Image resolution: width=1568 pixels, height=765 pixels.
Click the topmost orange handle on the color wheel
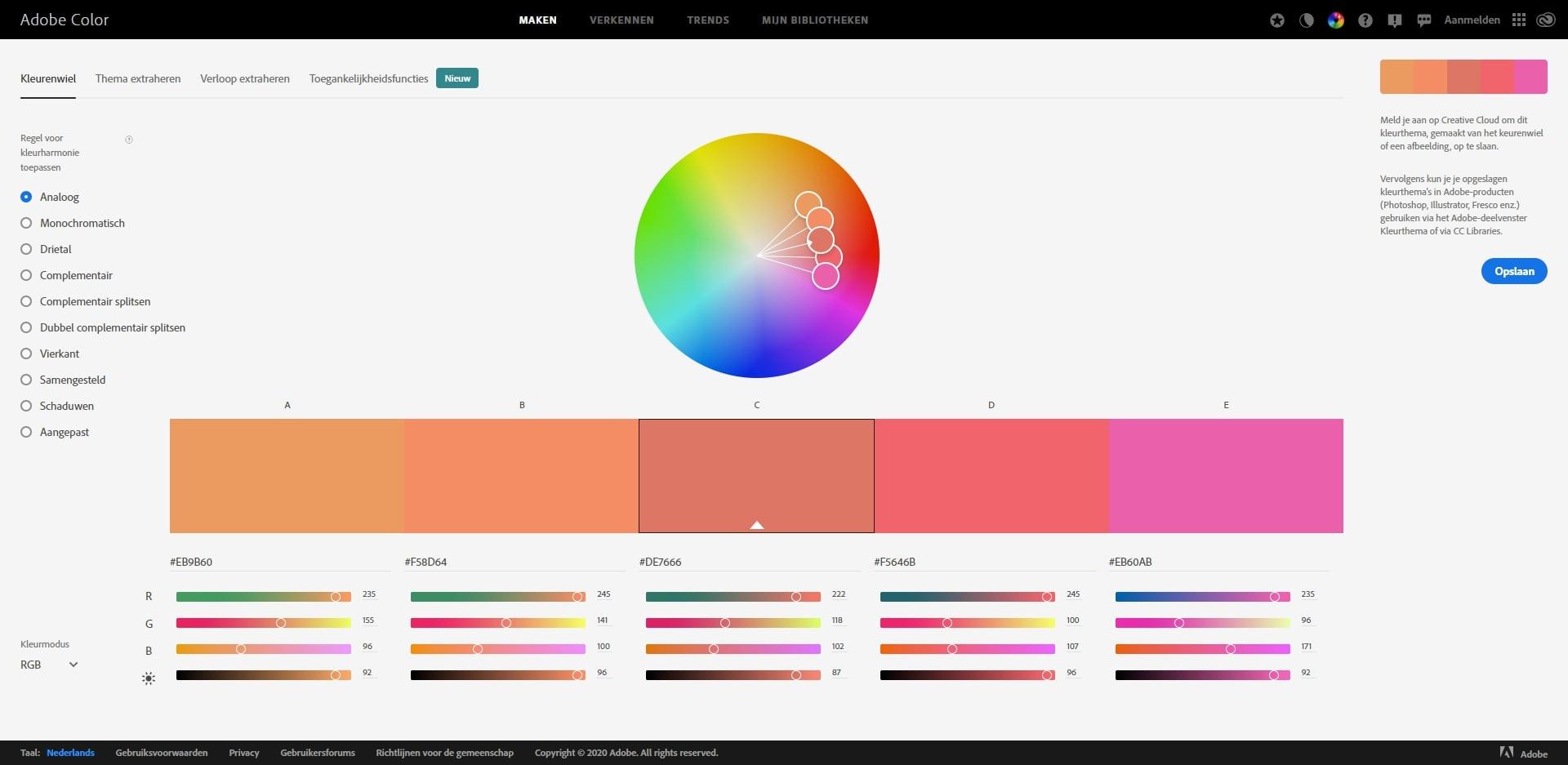coord(808,204)
